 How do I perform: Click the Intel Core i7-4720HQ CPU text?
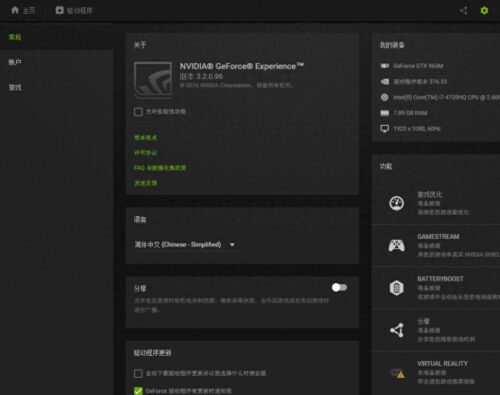tap(446, 97)
